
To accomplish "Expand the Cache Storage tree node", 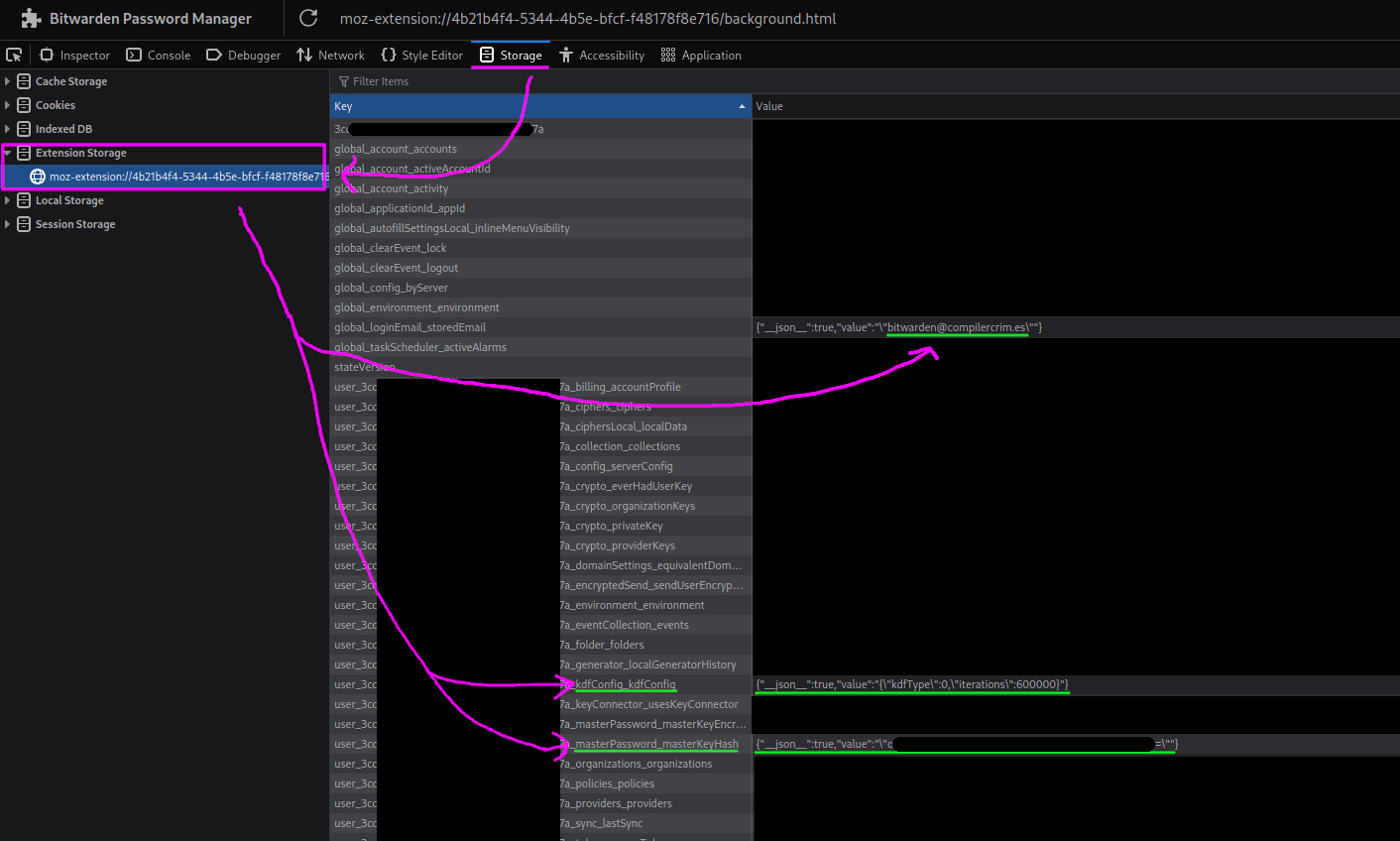I will [8, 81].
